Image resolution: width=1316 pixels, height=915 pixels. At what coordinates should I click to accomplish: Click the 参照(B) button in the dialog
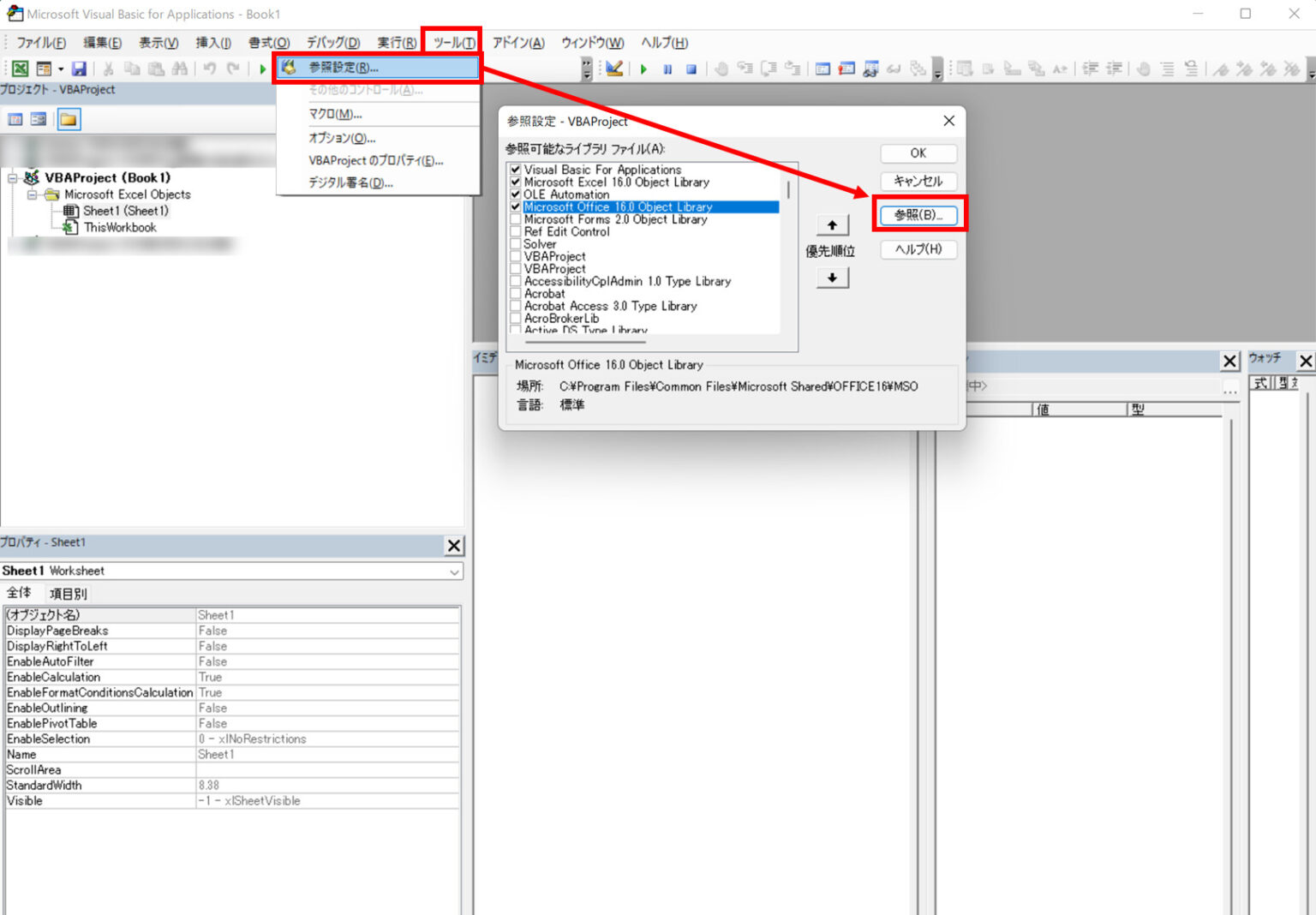pyautogui.click(x=918, y=215)
